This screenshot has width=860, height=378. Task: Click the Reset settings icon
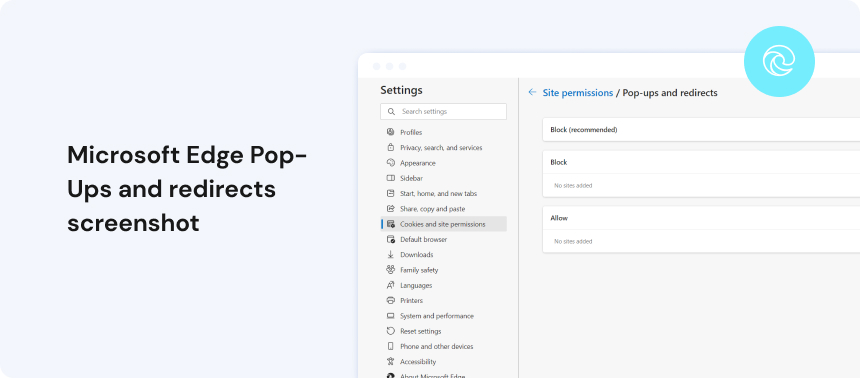pyautogui.click(x=391, y=331)
